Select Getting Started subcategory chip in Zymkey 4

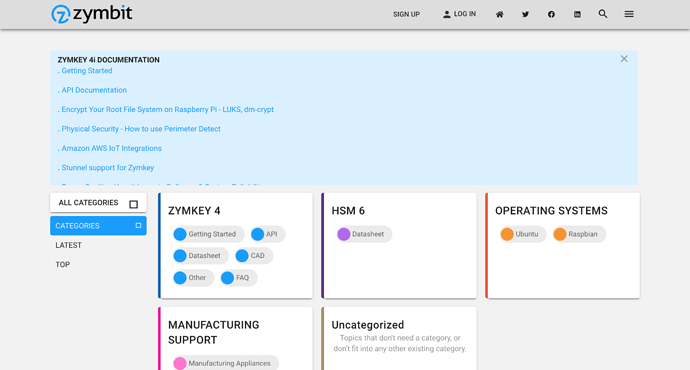tap(208, 234)
